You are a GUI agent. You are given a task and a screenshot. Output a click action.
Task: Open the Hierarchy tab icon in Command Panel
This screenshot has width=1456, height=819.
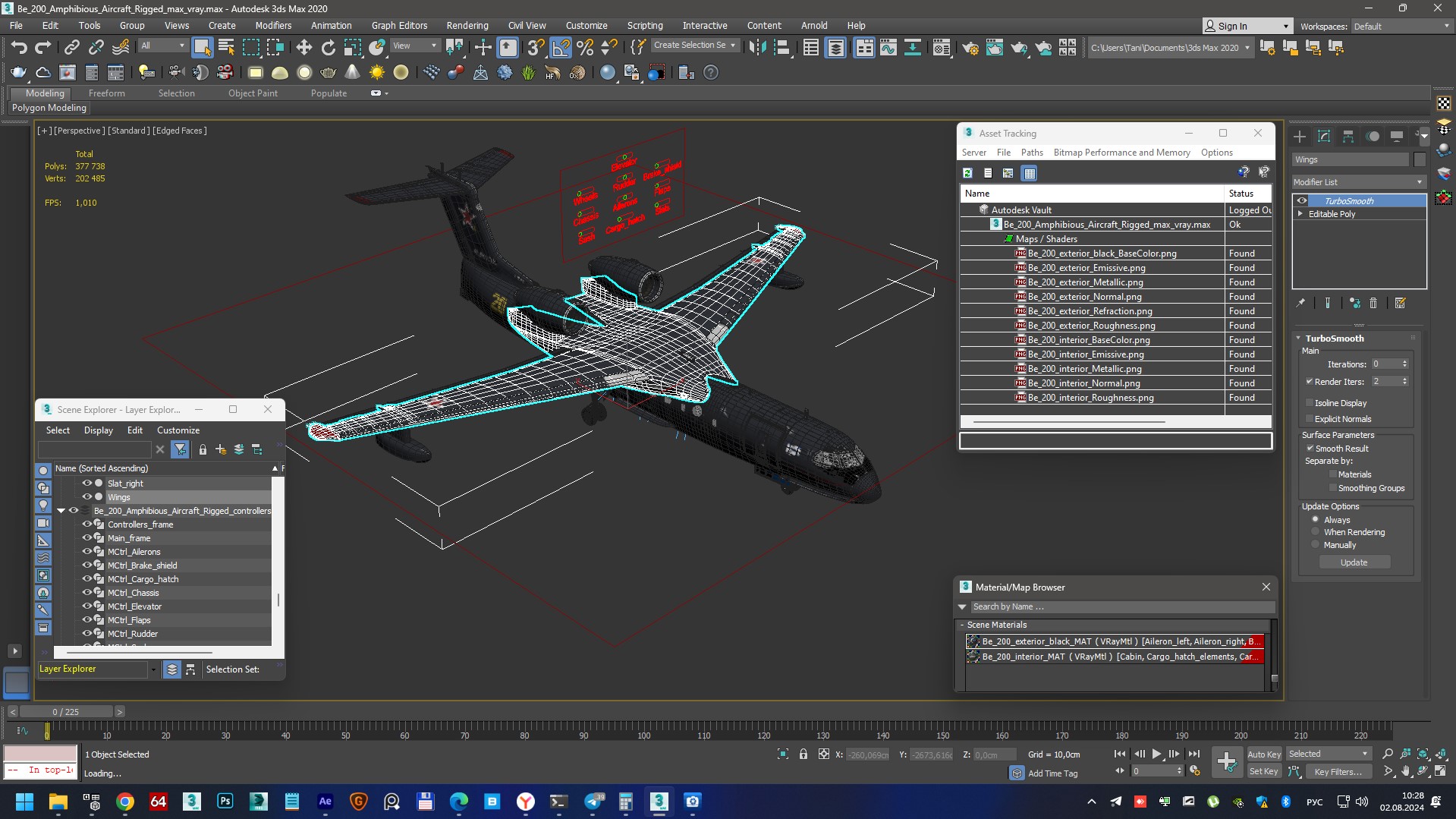pyautogui.click(x=1348, y=137)
